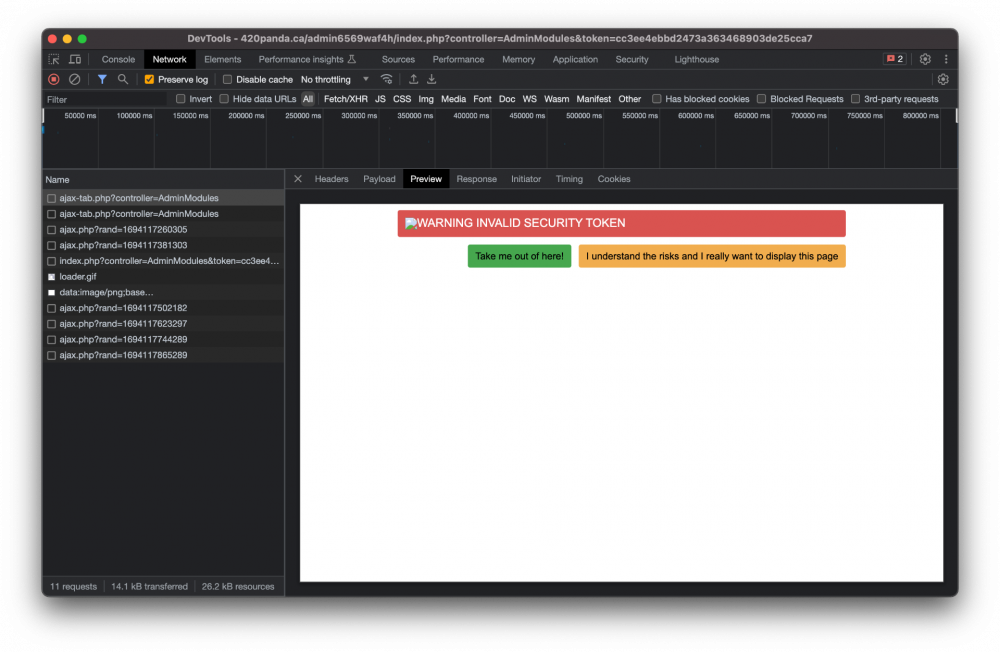Select request ajax.php?rand=1694117865289
The image size is (1000, 652).
[x=163, y=355]
